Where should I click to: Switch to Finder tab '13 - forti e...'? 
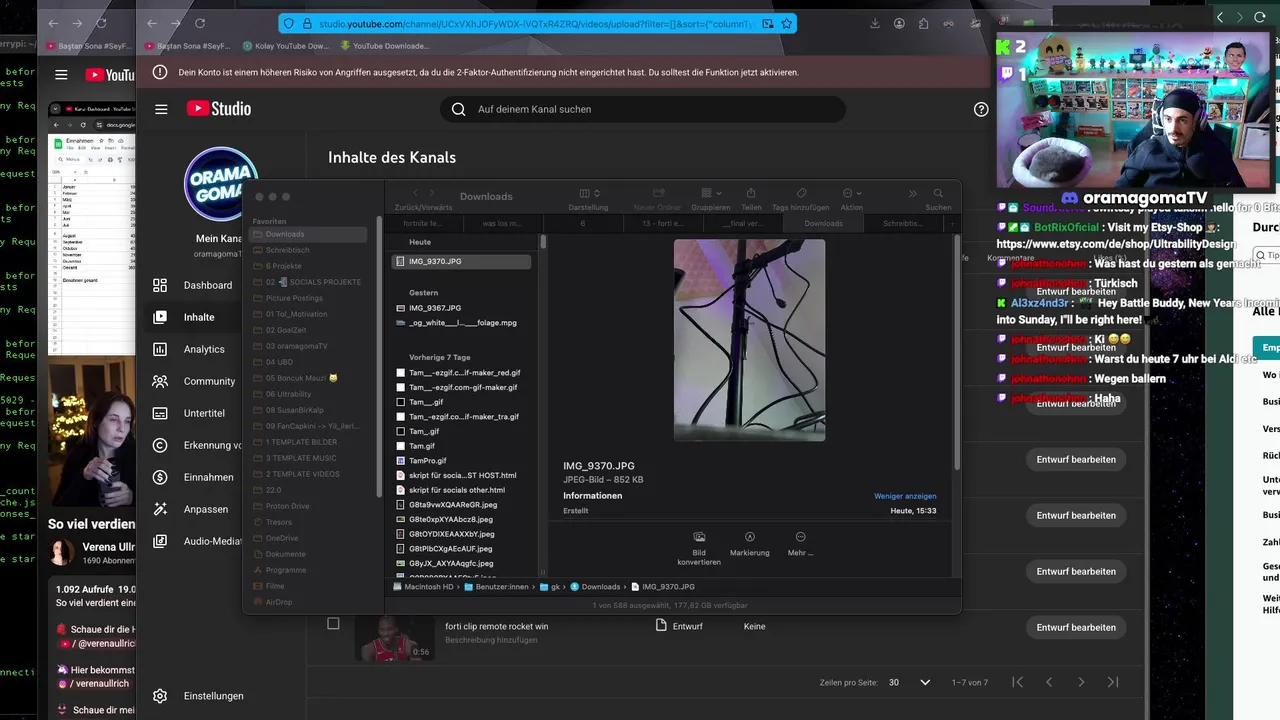point(662,224)
